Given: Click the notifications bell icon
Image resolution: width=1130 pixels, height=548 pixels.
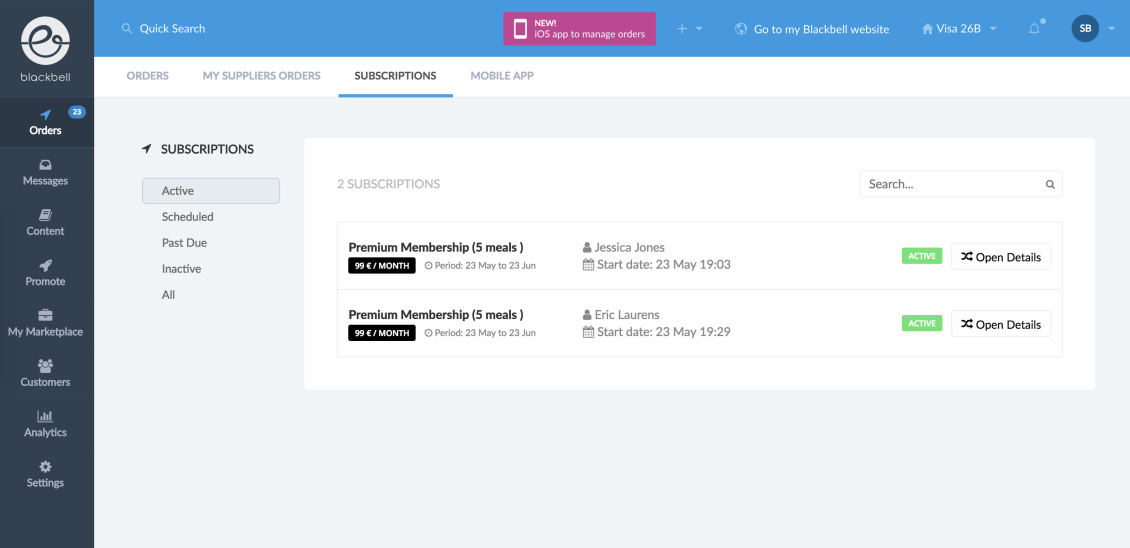Looking at the screenshot, I should click(x=1034, y=29).
